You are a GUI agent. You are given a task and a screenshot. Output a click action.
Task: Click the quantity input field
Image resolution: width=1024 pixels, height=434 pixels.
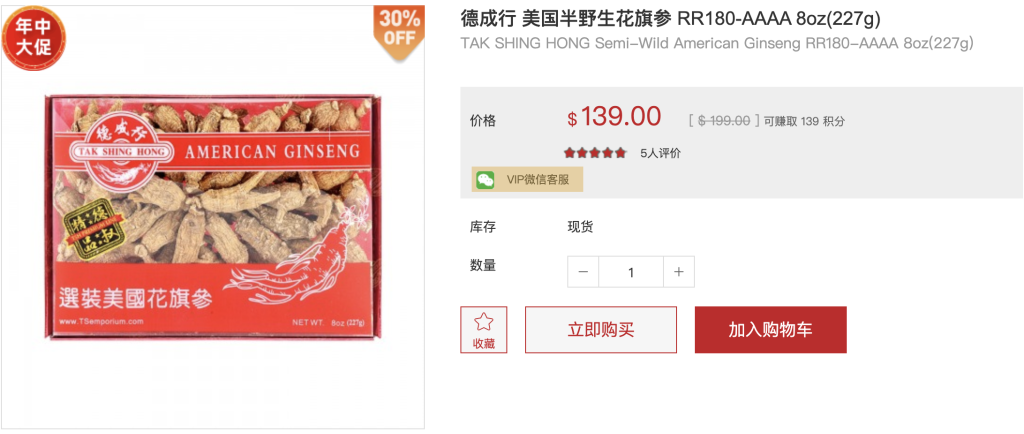click(x=631, y=272)
